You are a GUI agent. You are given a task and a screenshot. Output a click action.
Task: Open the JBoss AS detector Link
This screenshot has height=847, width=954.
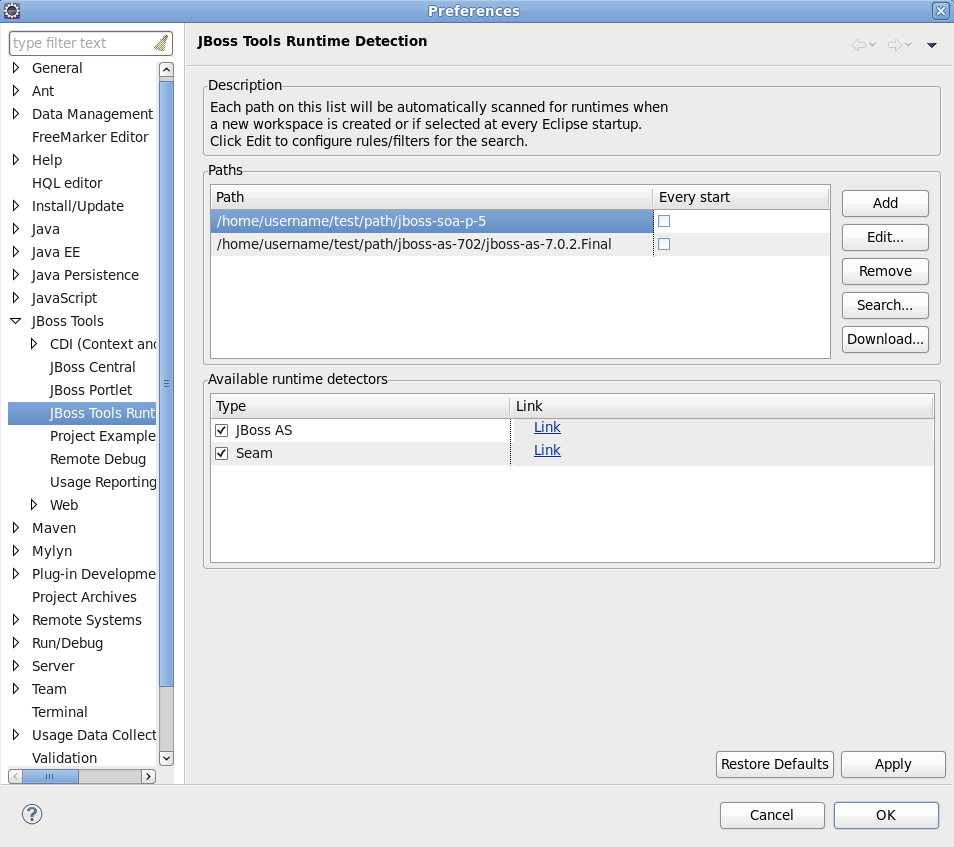[x=547, y=428]
